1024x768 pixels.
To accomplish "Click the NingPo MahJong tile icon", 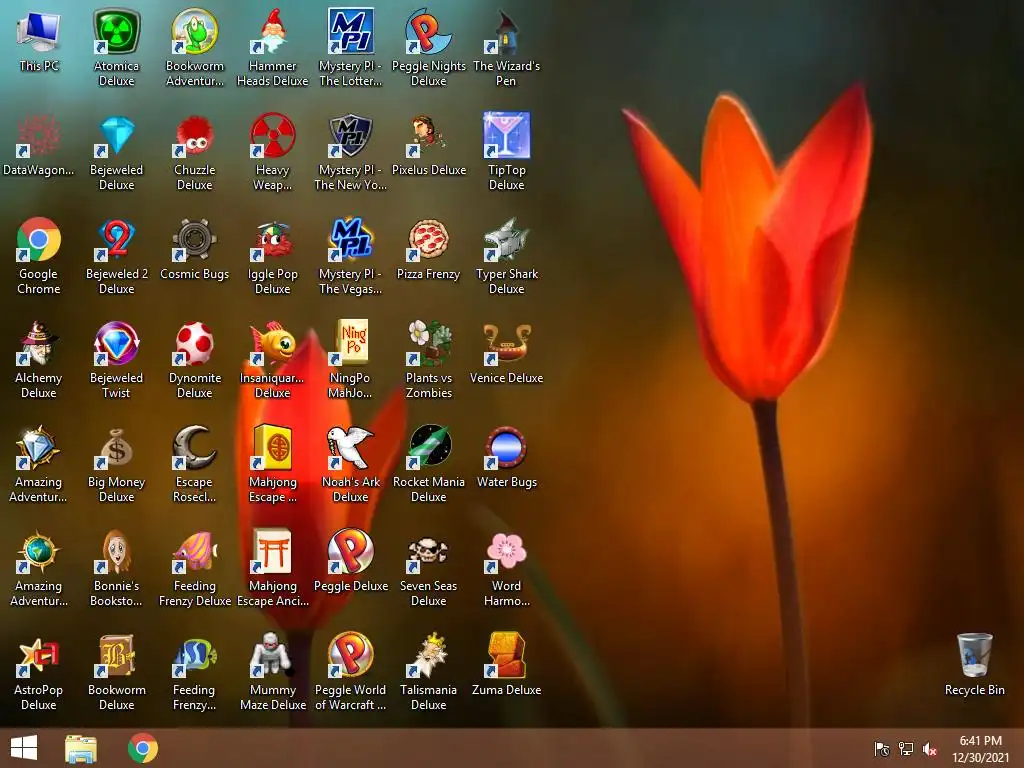I will click(x=351, y=343).
